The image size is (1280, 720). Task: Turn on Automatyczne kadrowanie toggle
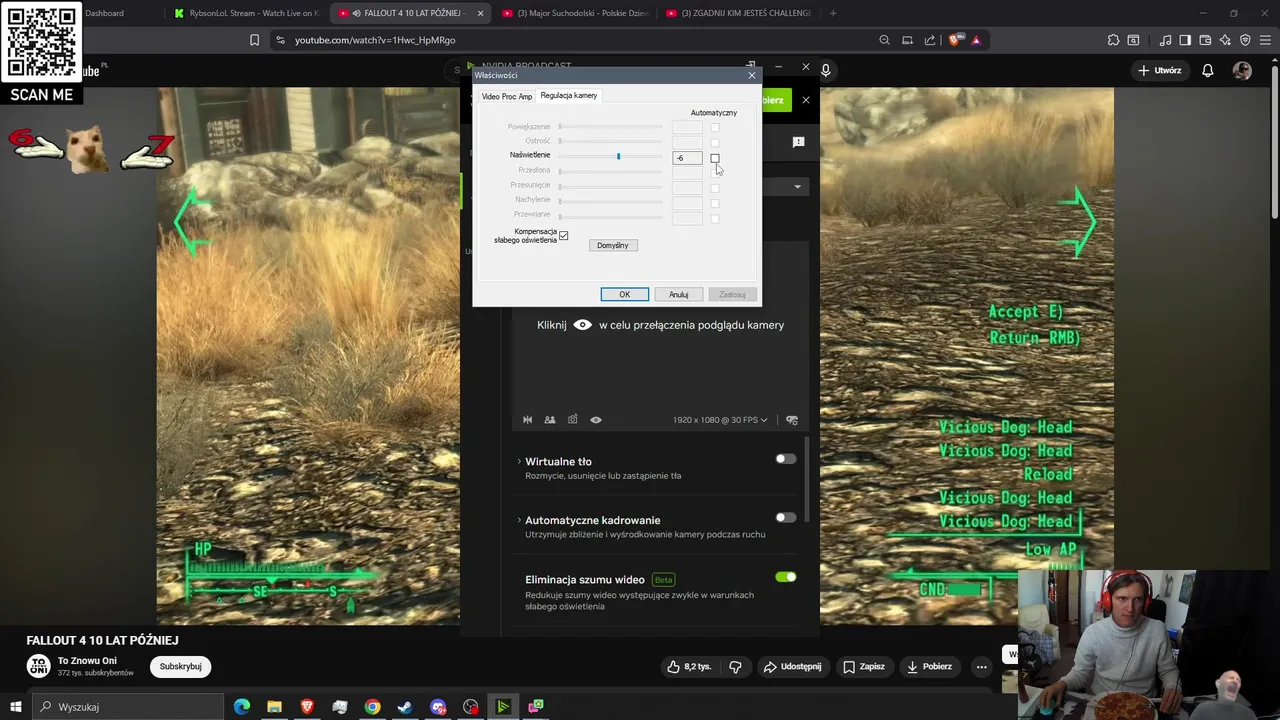(786, 518)
